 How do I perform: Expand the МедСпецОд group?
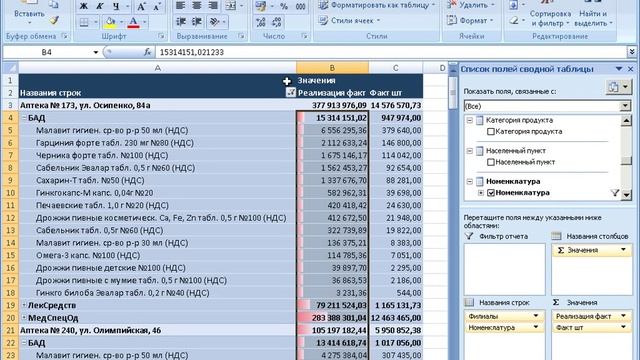pos(24,318)
